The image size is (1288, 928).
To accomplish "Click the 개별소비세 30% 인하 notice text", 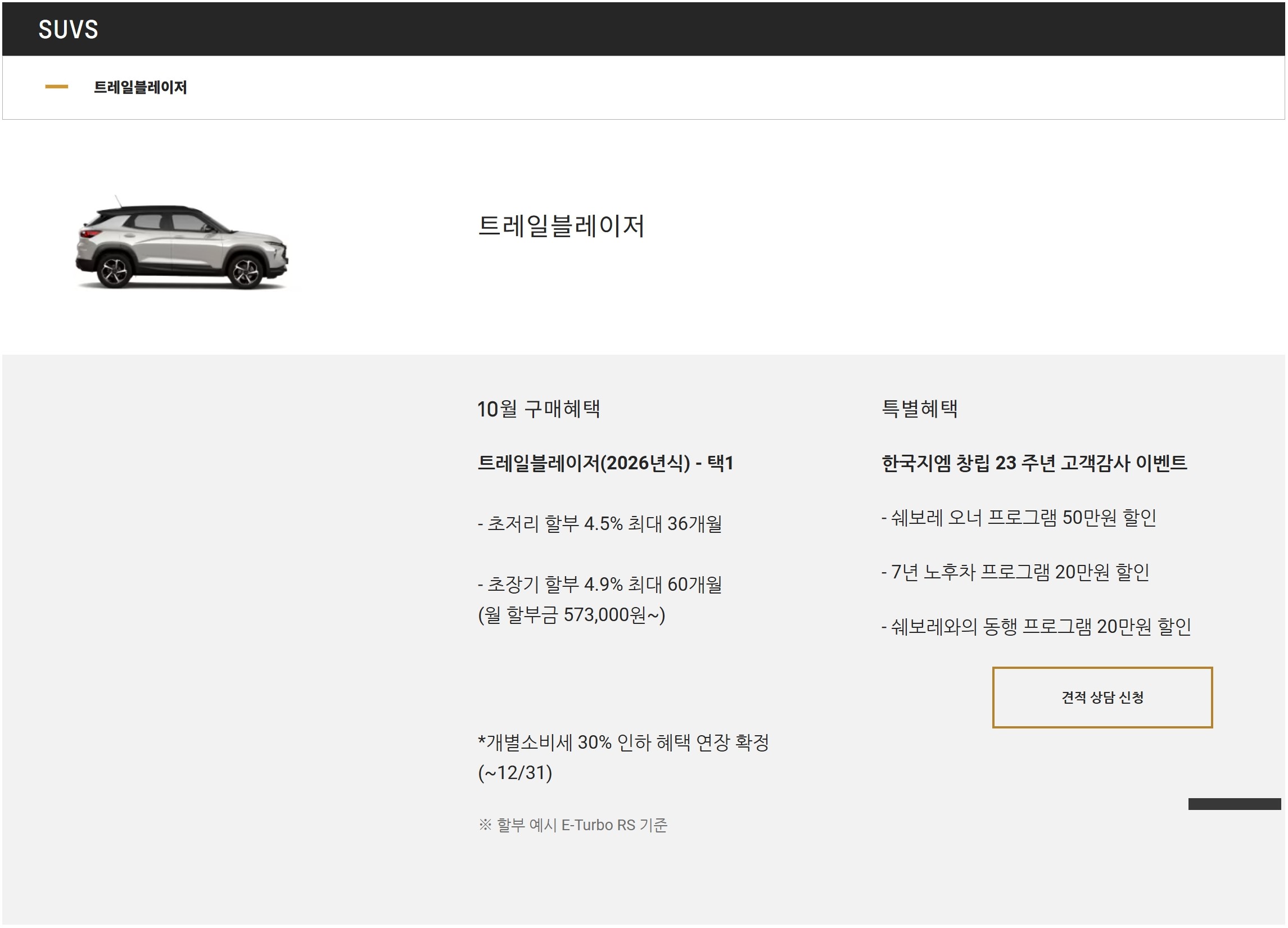I will pos(623,743).
